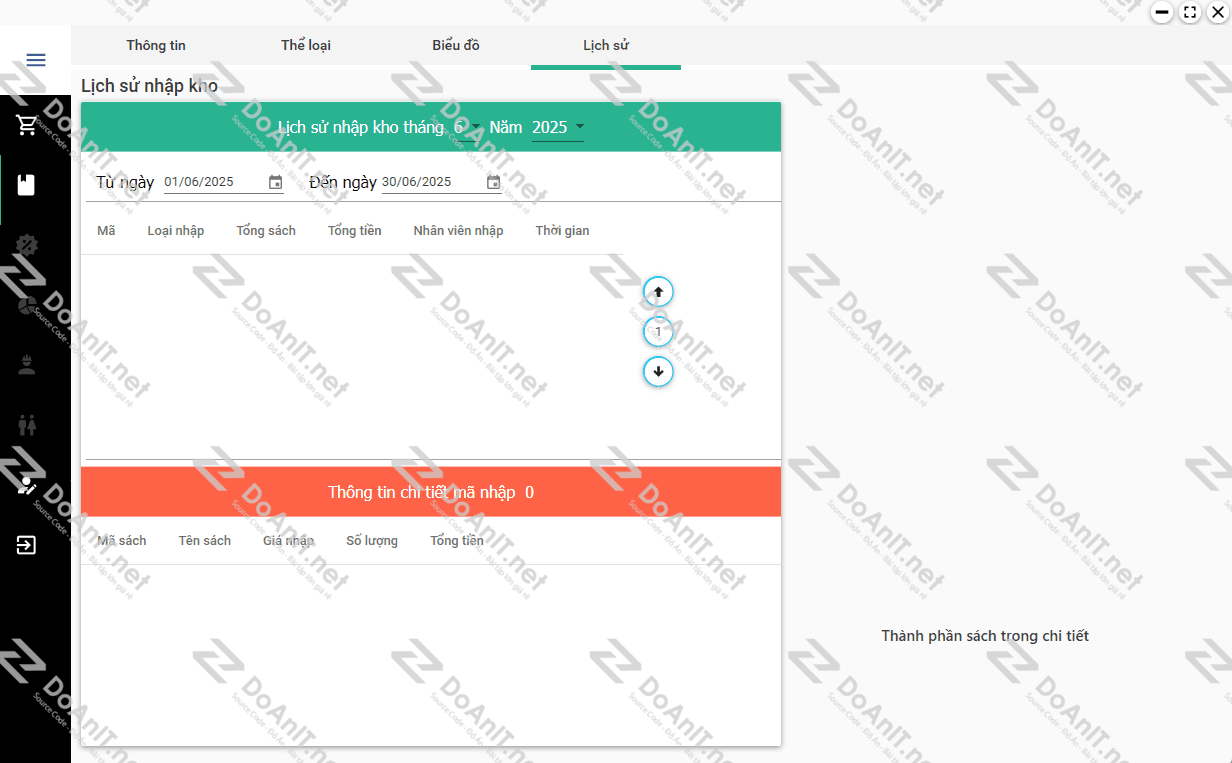Viewport: 1232px width, 763px height.
Task: Click the Từ ngày date field
Action: (x=212, y=182)
